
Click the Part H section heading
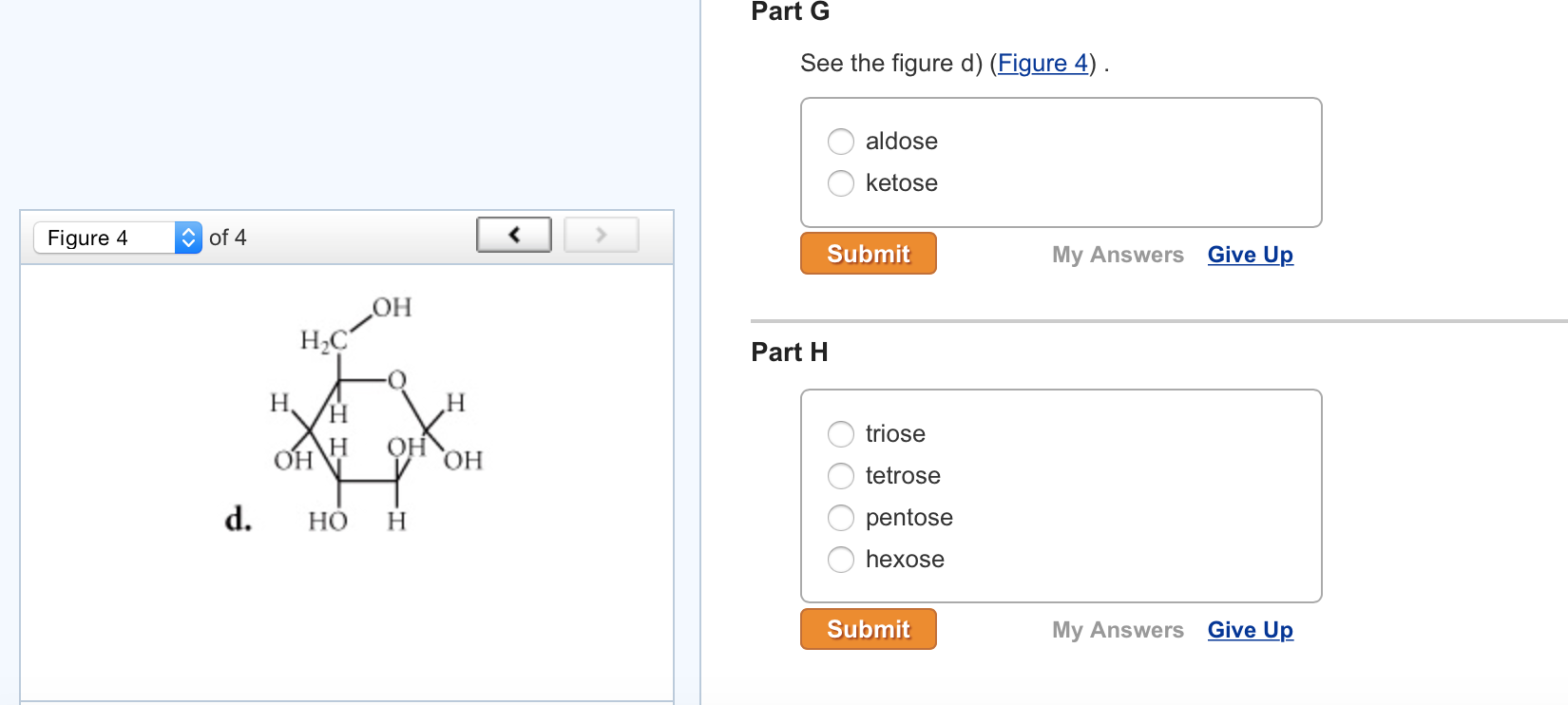point(789,352)
